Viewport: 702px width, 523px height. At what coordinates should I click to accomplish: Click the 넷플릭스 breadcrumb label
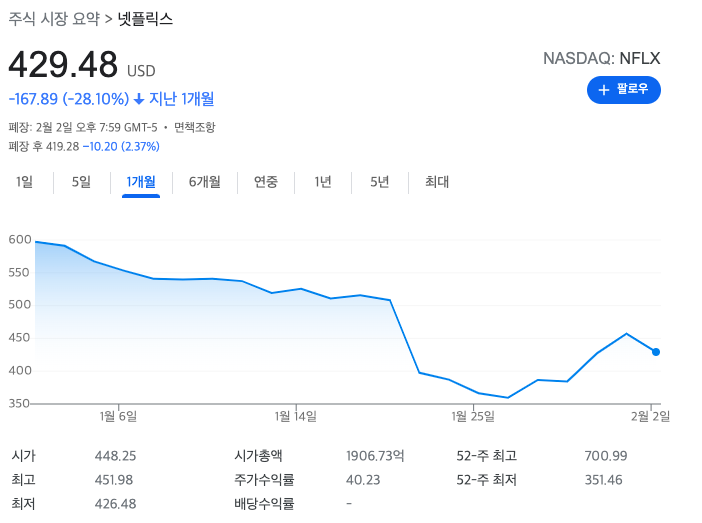tap(145, 19)
